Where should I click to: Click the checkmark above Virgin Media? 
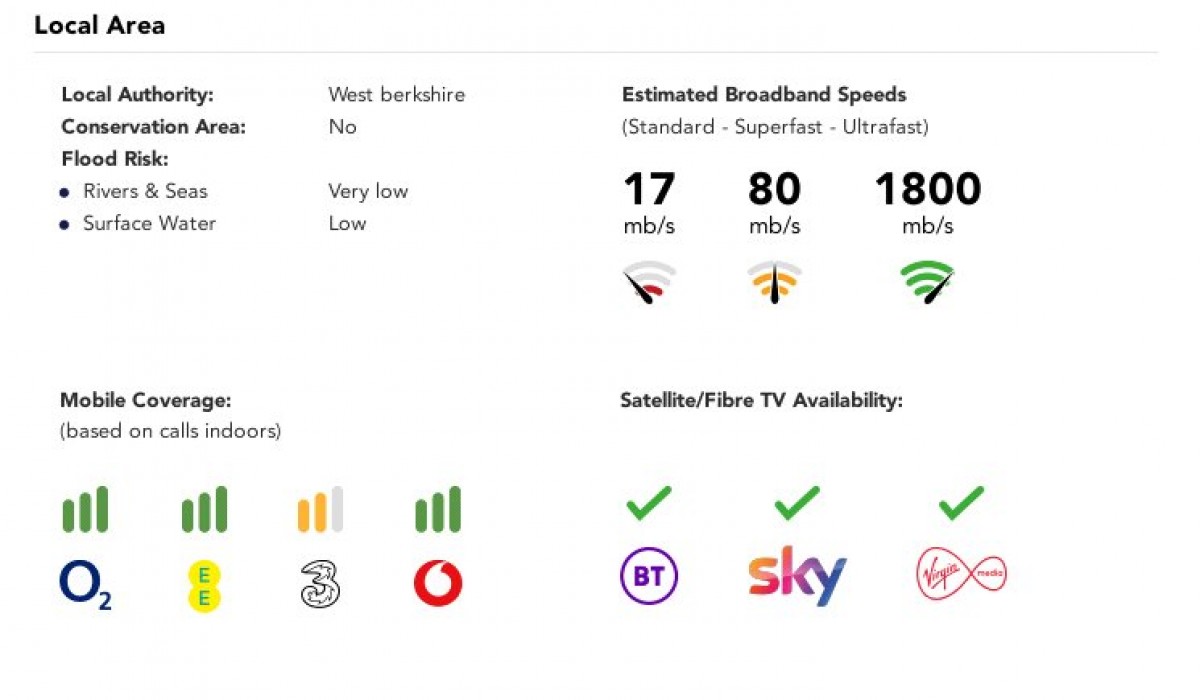961,503
